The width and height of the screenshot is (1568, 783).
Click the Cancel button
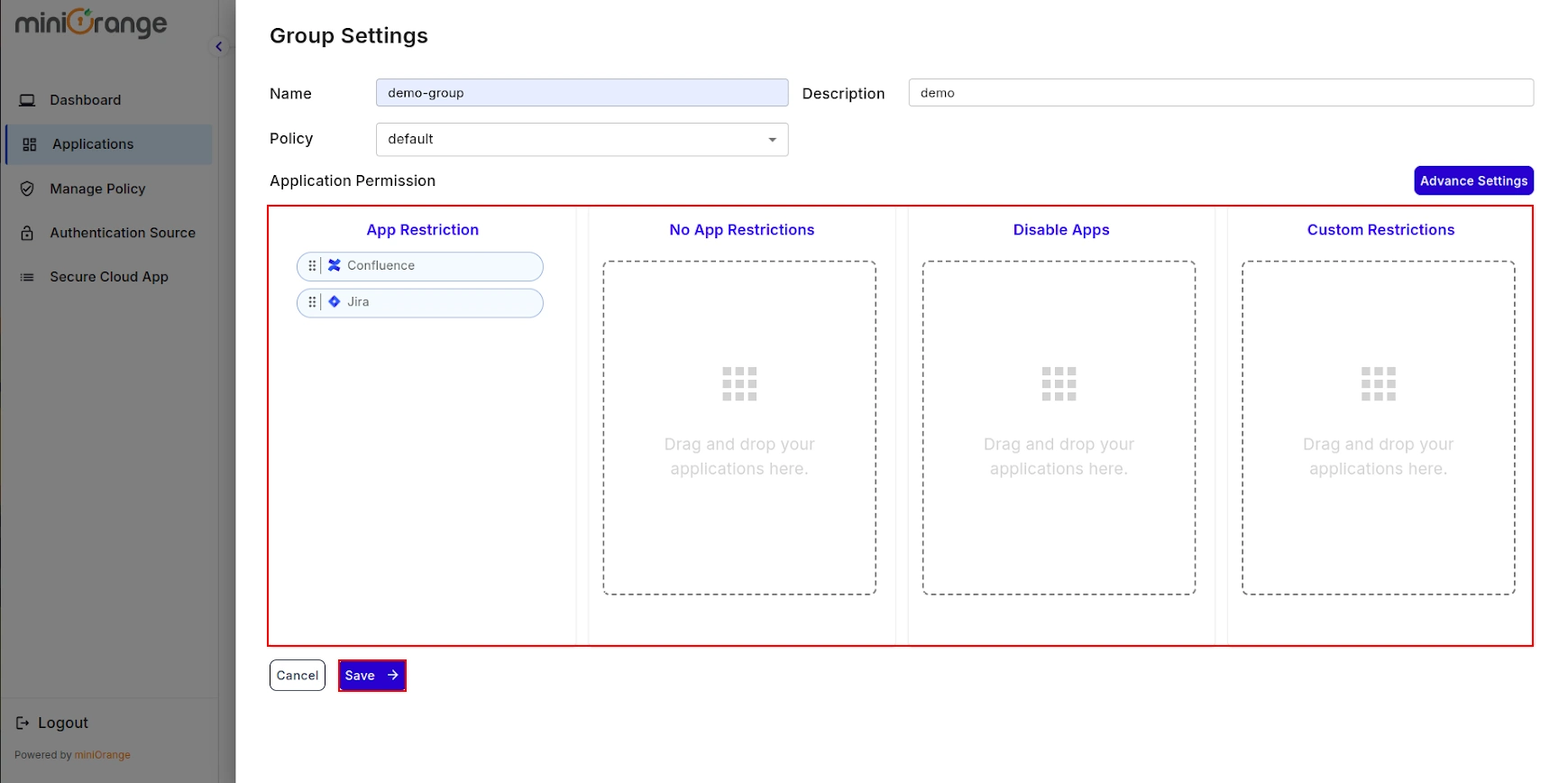tap(298, 676)
